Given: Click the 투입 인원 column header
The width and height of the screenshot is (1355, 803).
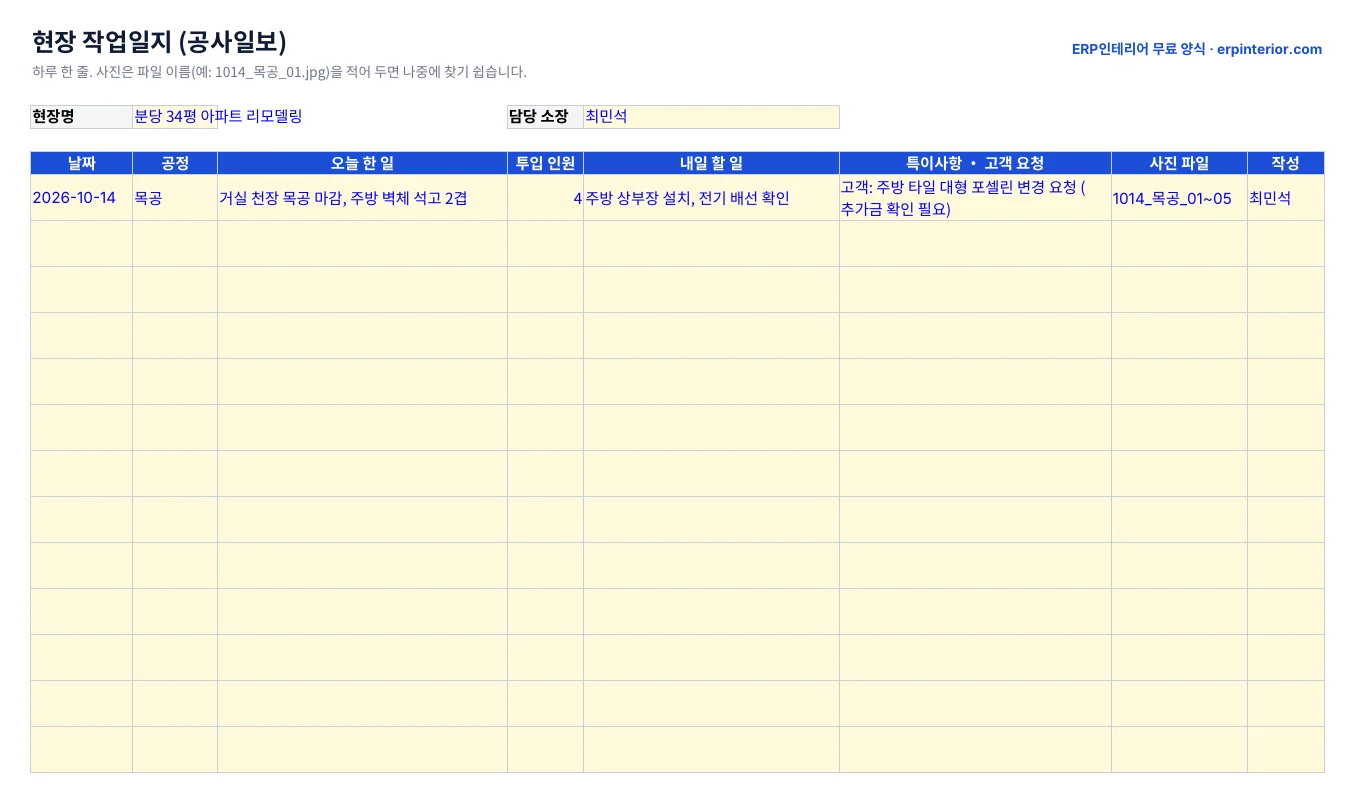Looking at the screenshot, I should tap(545, 163).
